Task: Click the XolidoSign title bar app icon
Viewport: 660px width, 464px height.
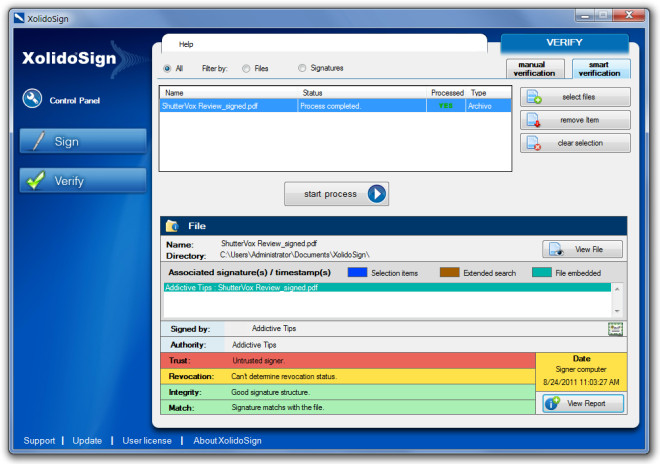Action: coord(19,18)
